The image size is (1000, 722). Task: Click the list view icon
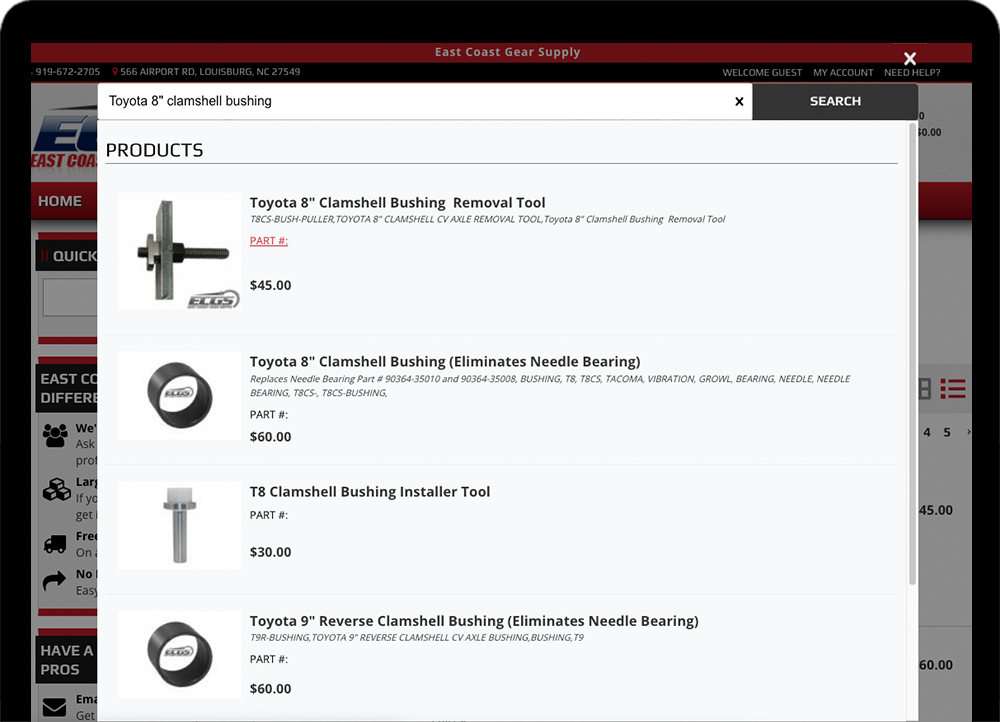tap(953, 389)
